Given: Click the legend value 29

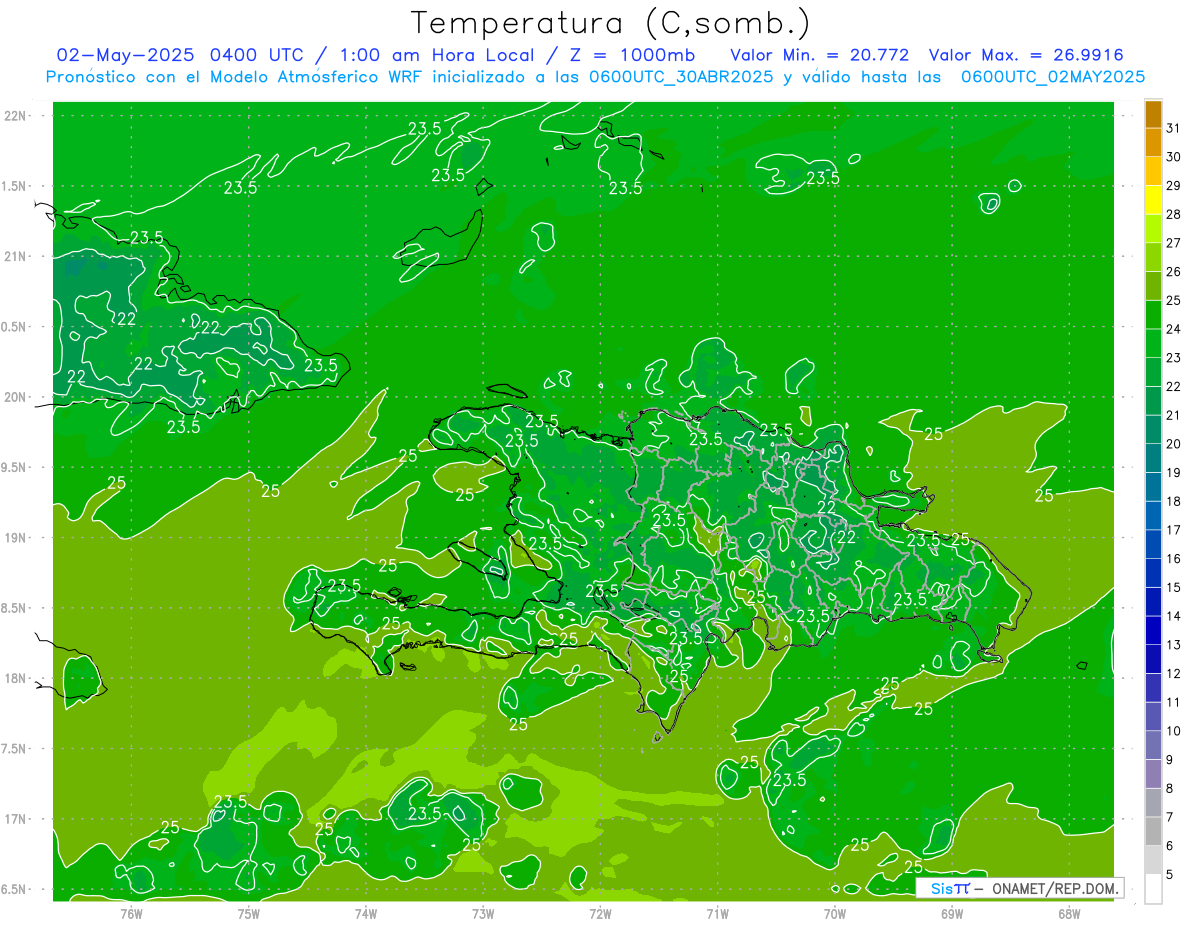Looking at the screenshot, I should [x=1173, y=185].
